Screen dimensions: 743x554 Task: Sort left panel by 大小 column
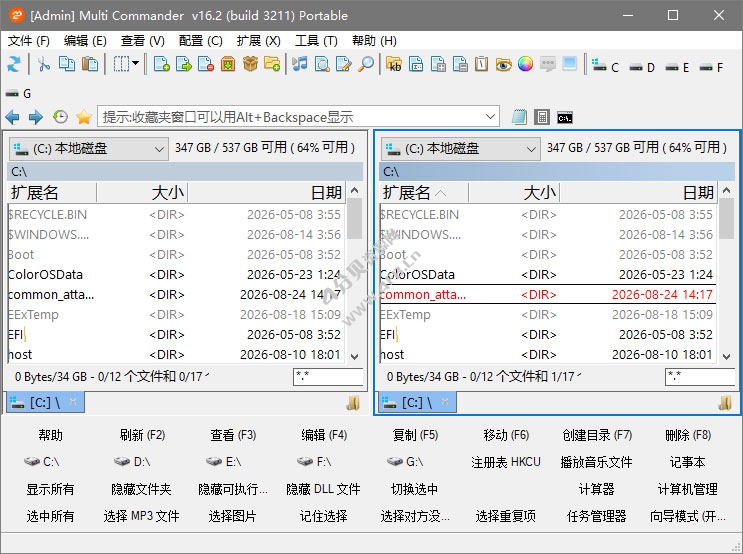(142, 193)
